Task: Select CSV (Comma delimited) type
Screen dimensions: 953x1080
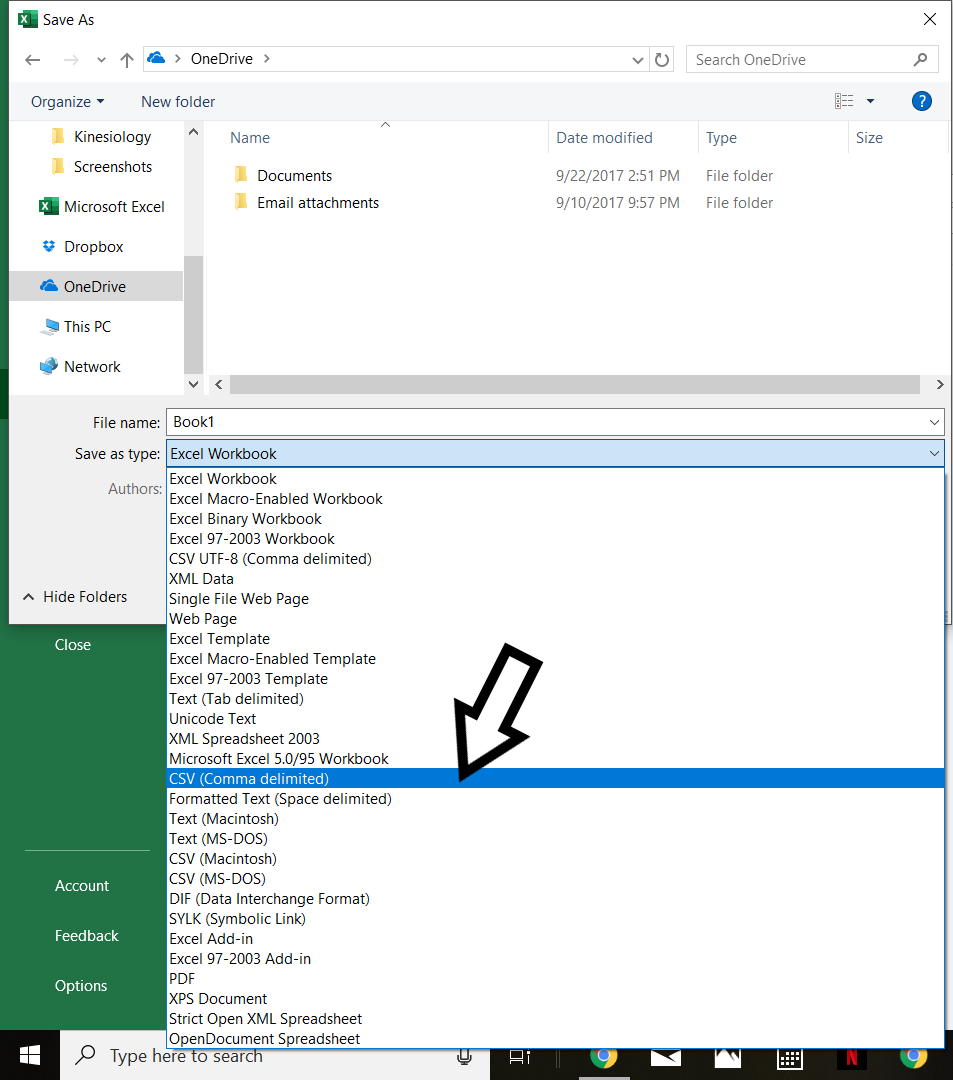Action: pos(555,778)
